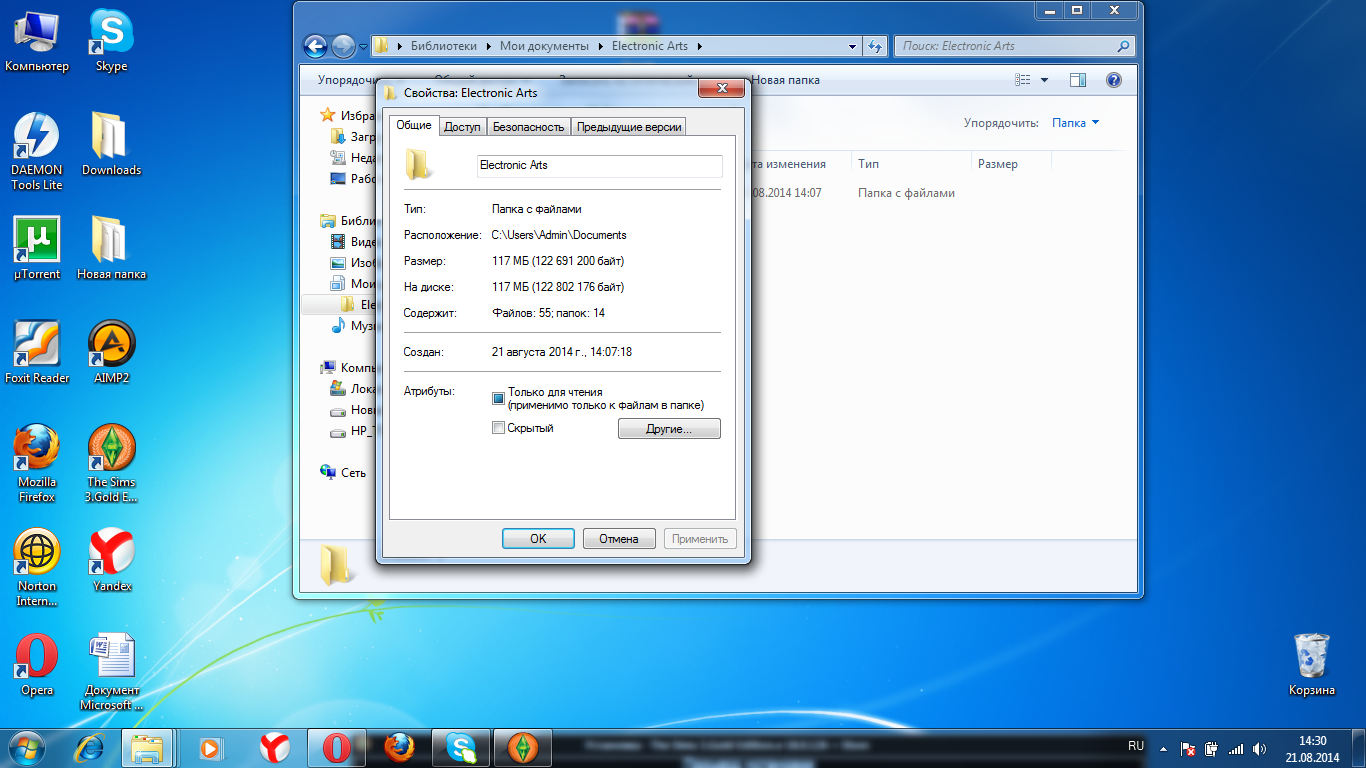The image size is (1366, 768).
Task: Click the Opera icon in the taskbar
Action: click(x=337, y=747)
